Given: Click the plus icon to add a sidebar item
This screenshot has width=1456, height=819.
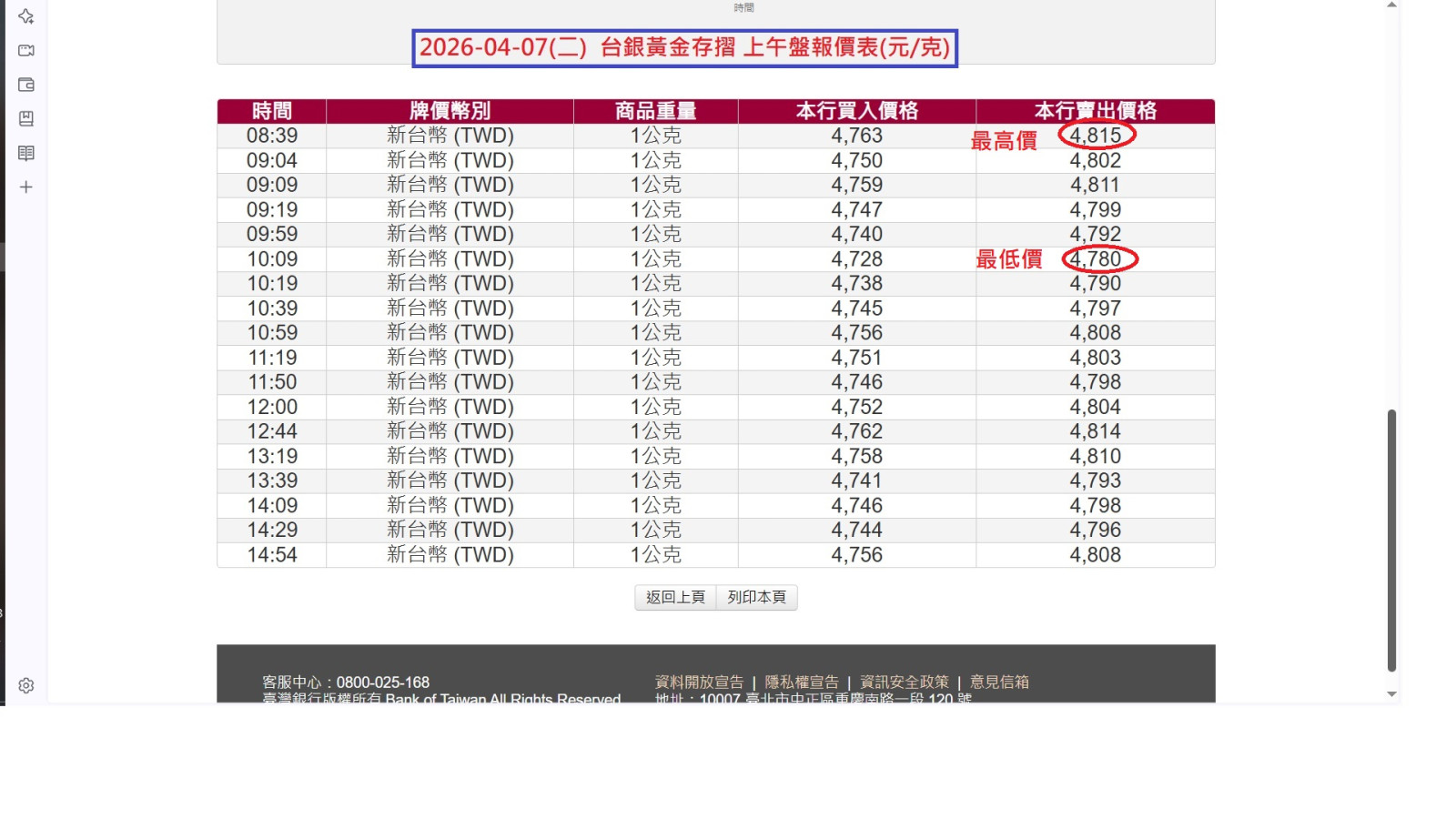Looking at the screenshot, I should (25, 187).
